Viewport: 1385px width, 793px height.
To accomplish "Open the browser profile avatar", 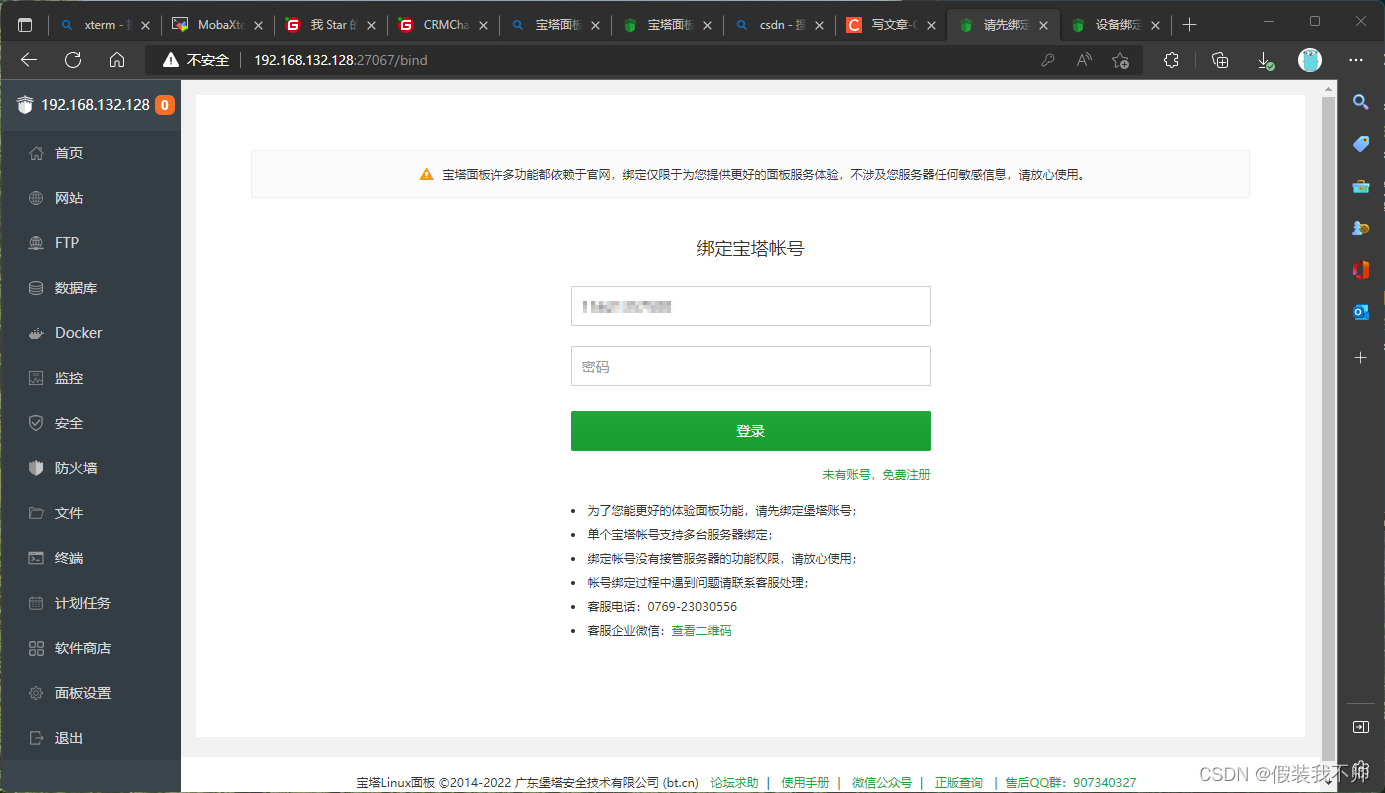I will pos(1310,60).
